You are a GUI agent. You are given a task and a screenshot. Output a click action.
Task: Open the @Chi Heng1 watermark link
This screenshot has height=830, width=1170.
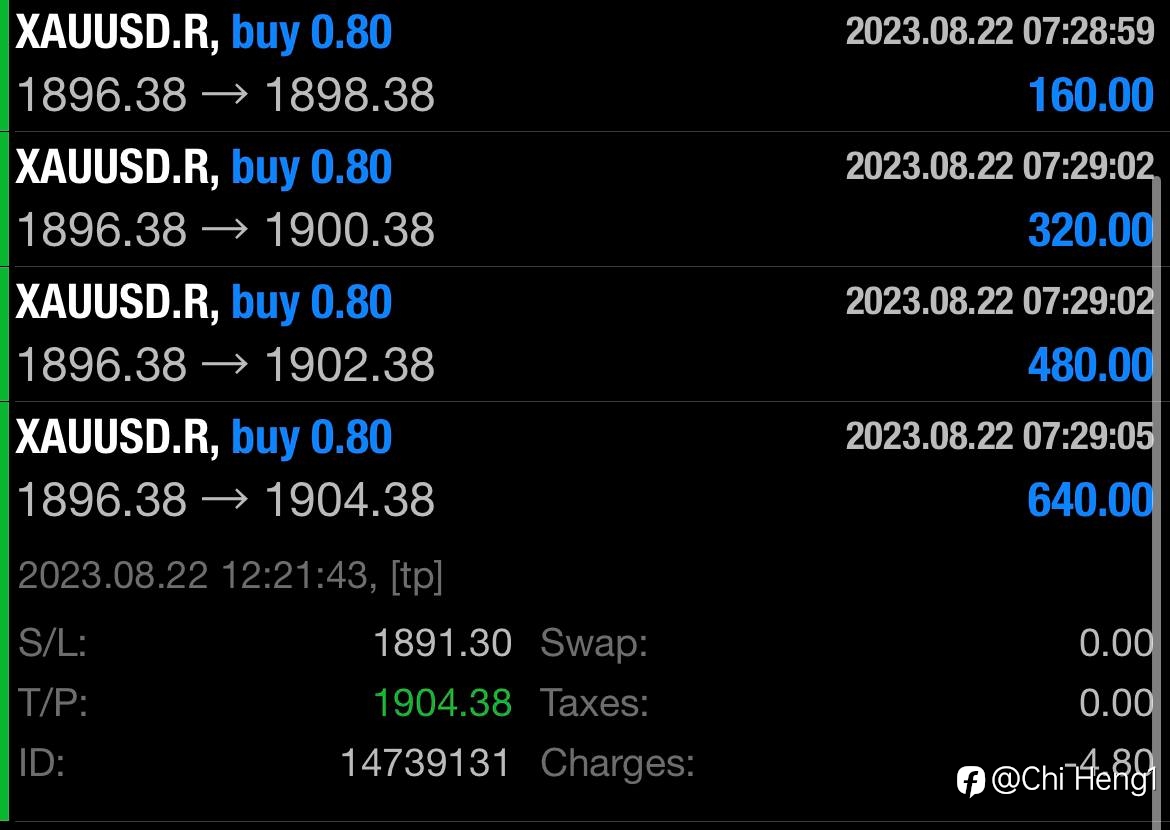[1073, 780]
